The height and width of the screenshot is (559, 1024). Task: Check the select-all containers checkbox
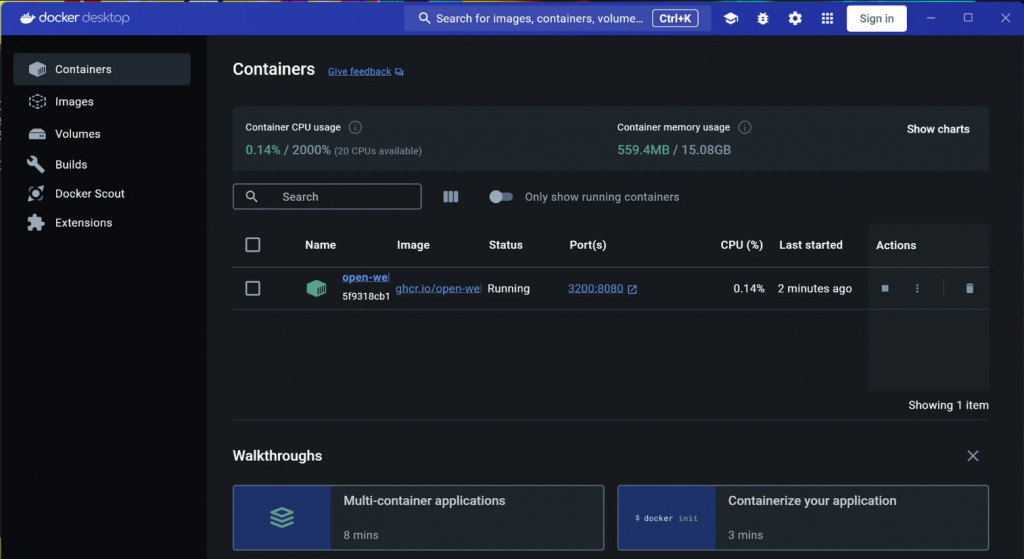coord(253,245)
